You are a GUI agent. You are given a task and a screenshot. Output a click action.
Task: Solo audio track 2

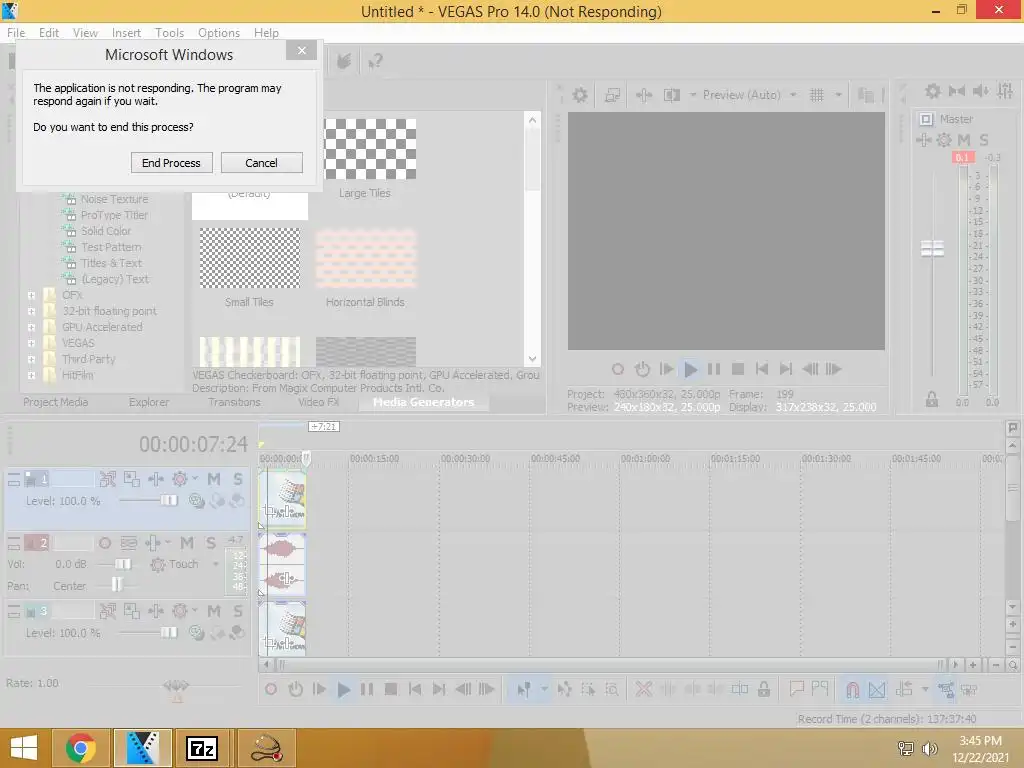pyautogui.click(x=211, y=543)
